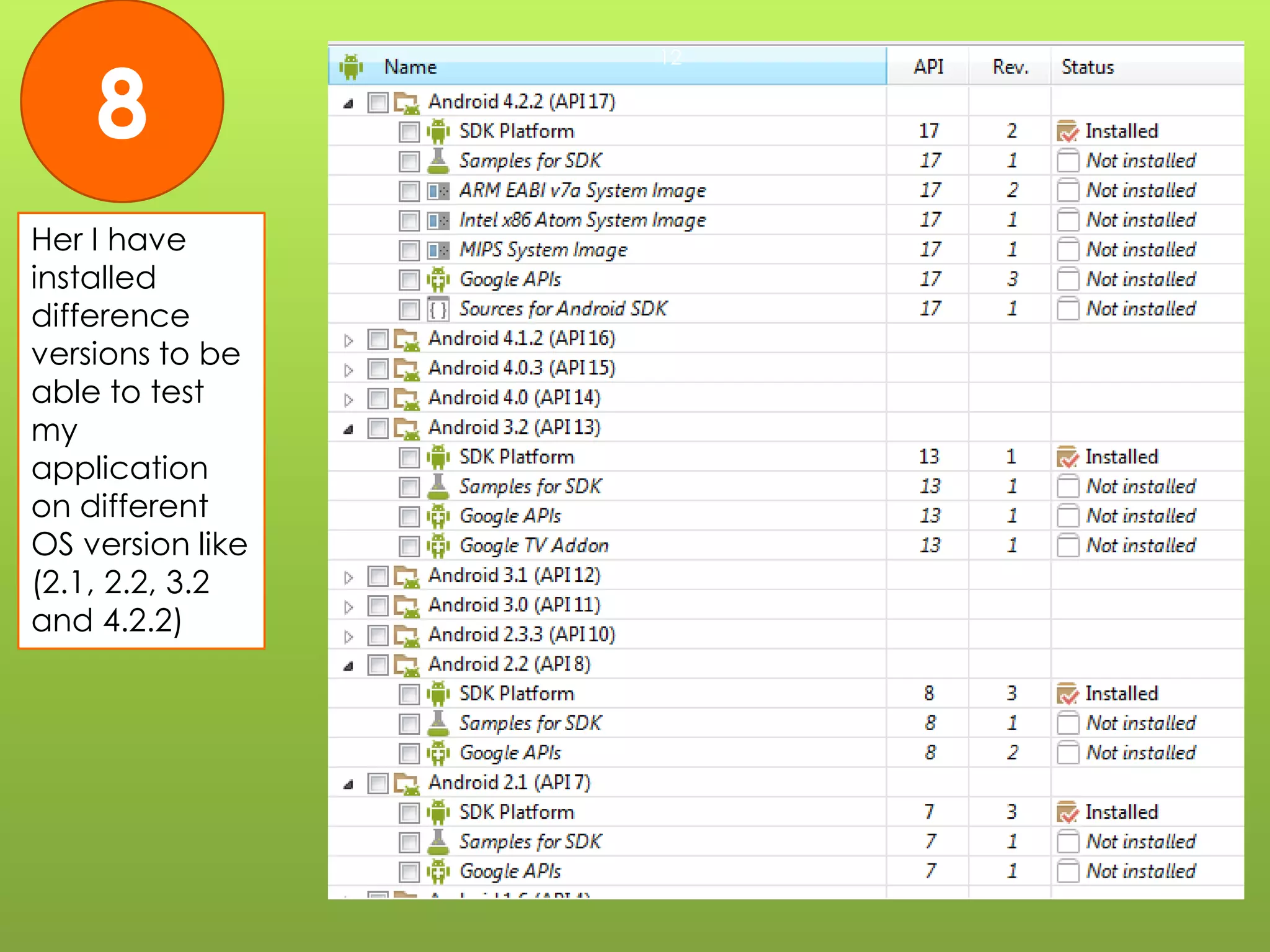Click Samples for SDK text under Android 3.2

530,487
